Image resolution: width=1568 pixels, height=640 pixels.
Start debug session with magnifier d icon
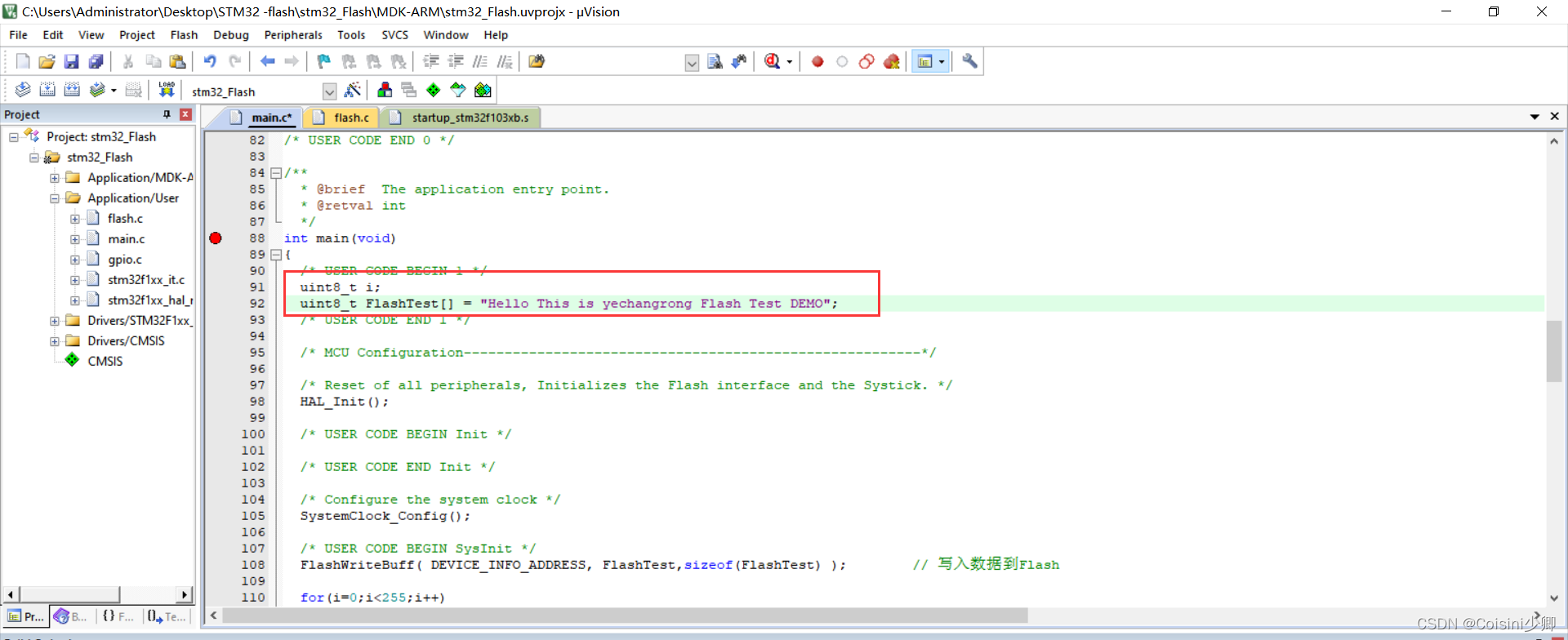[x=772, y=61]
